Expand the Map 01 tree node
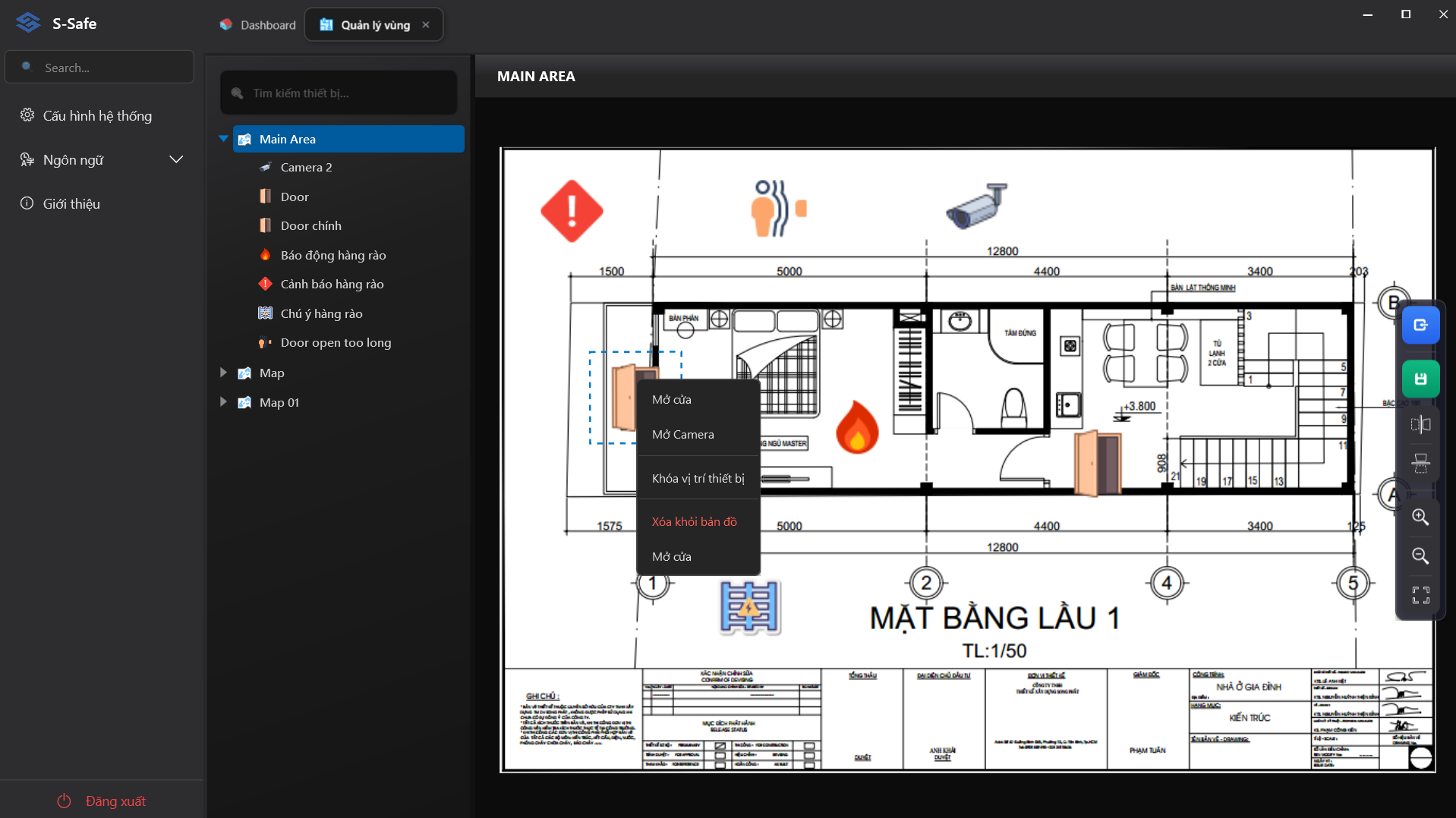Viewport: 1456px width, 818px height. tap(223, 402)
